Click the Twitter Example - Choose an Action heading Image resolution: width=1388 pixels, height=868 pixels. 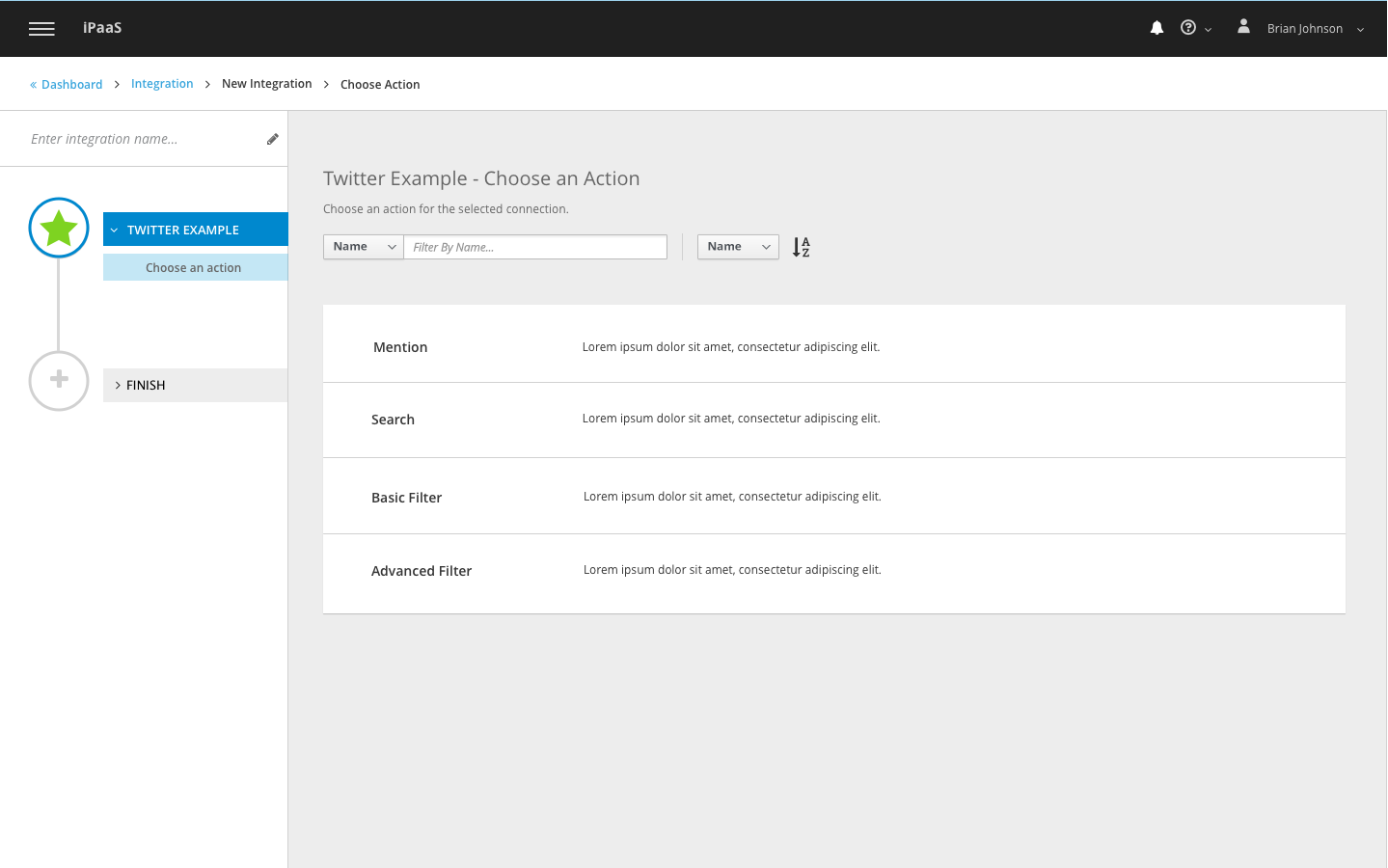(x=481, y=178)
